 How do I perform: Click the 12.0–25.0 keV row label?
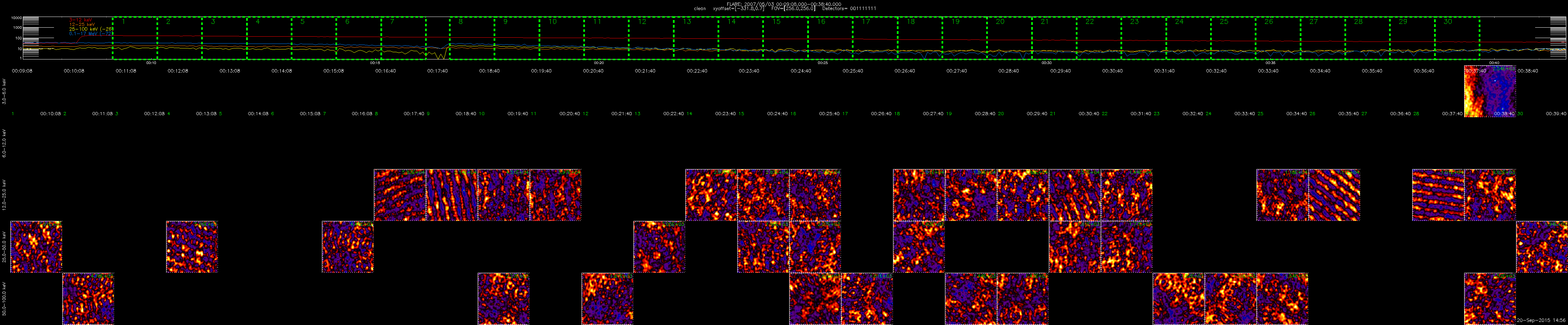click(5, 195)
